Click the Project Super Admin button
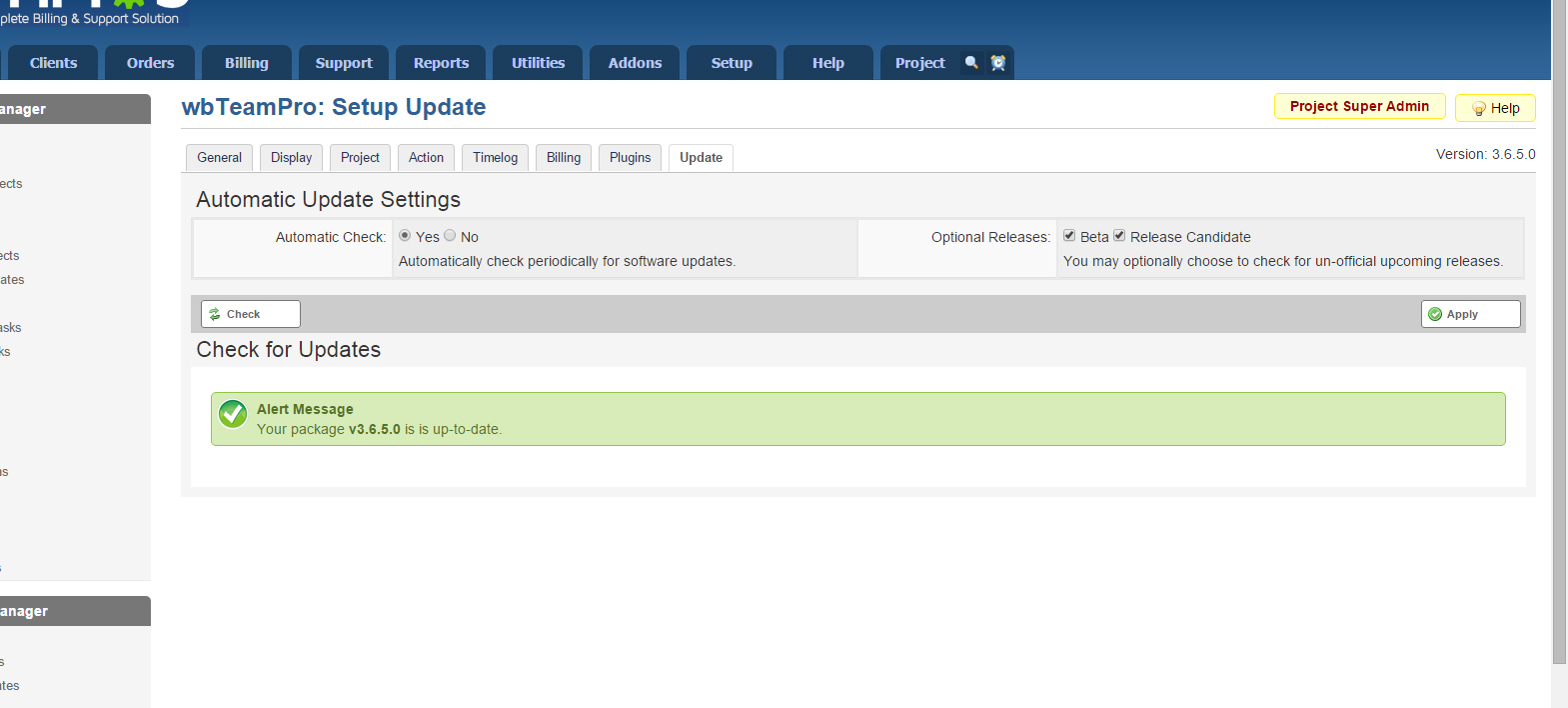This screenshot has width=1568, height=708. click(1359, 106)
